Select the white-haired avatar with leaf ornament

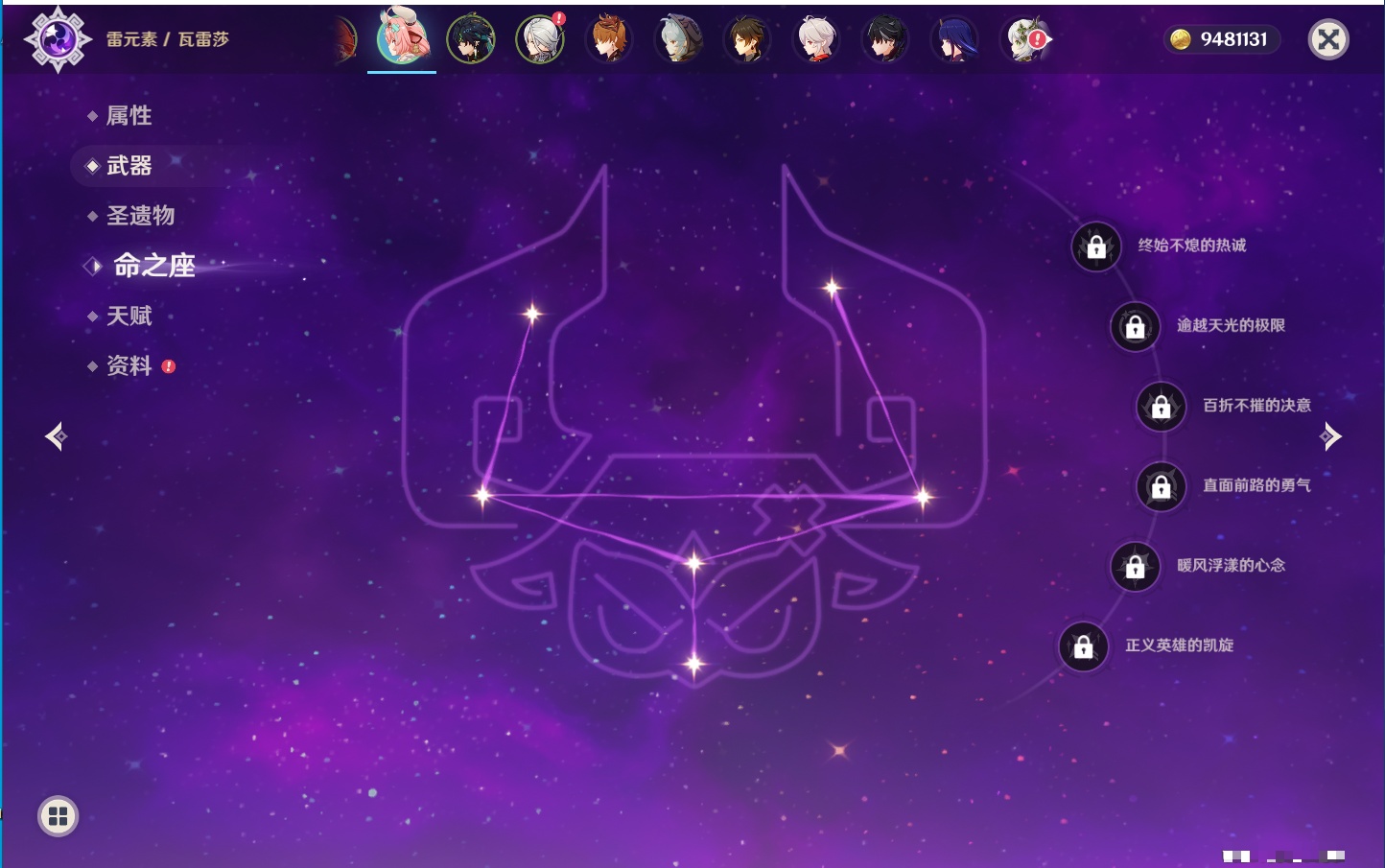click(1024, 39)
